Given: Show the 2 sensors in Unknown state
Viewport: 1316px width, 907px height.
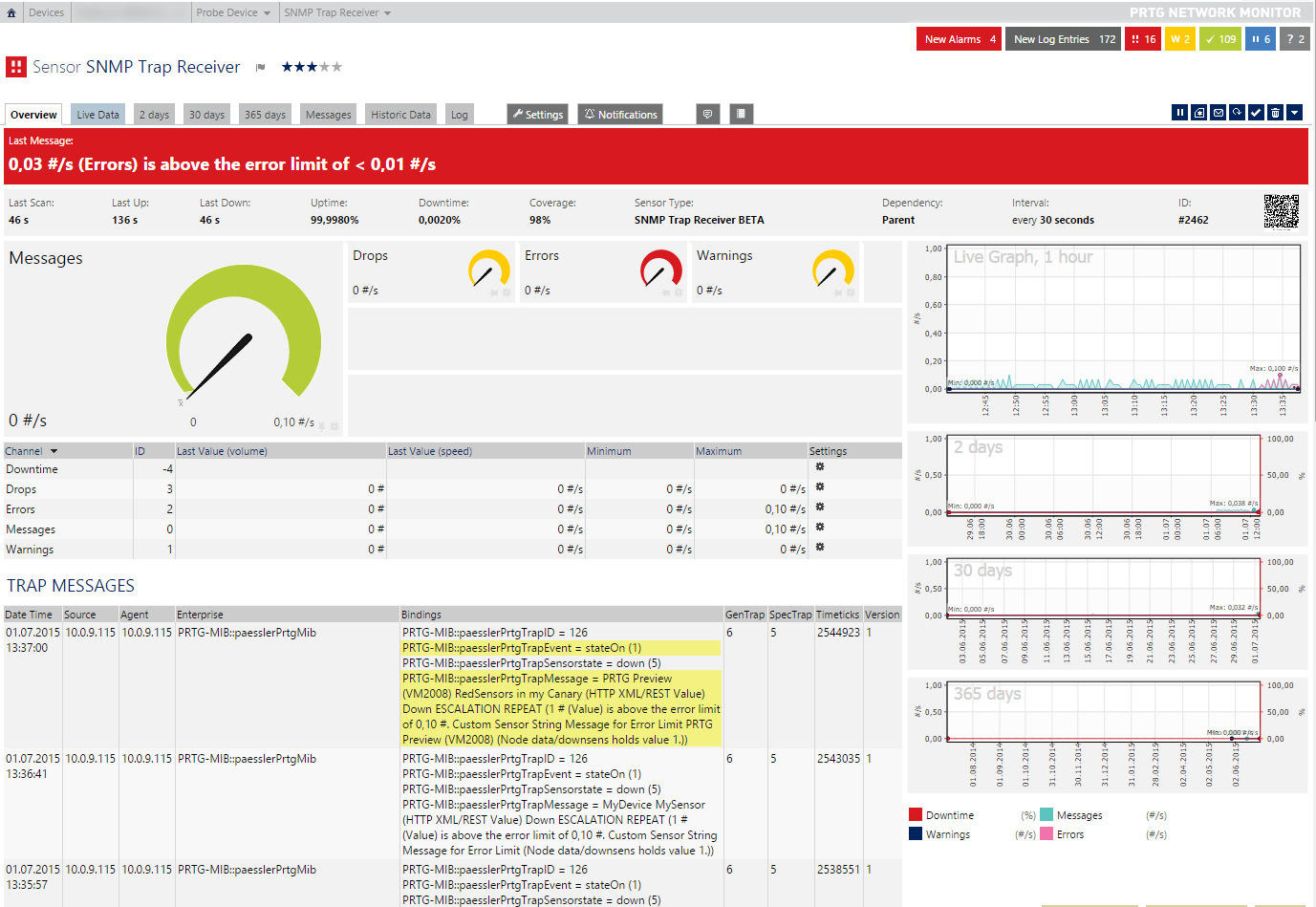Looking at the screenshot, I should [x=1295, y=39].
